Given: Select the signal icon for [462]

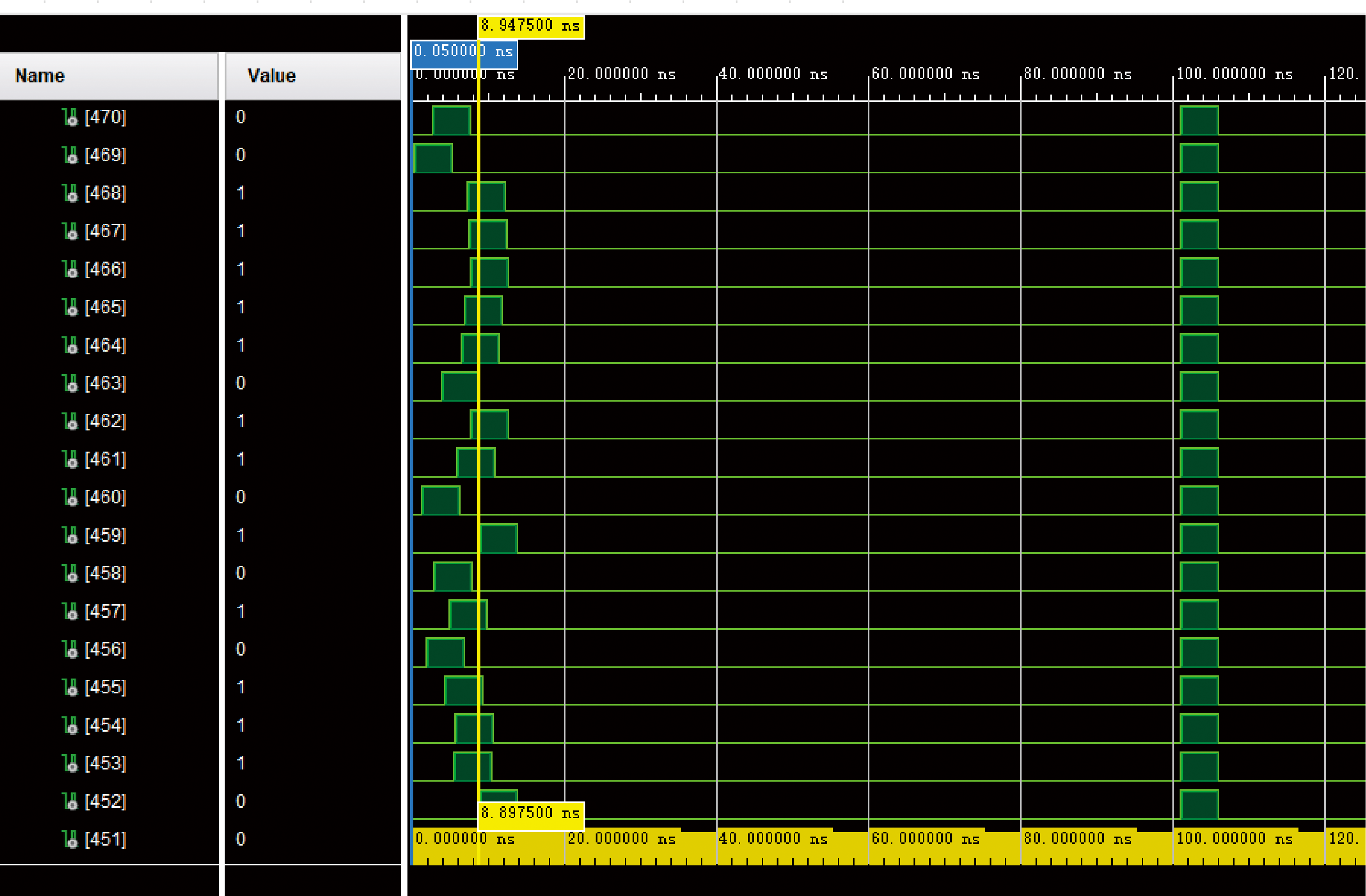Looking at the screenshot, I should pyautogui.click(x=70, y=421).
